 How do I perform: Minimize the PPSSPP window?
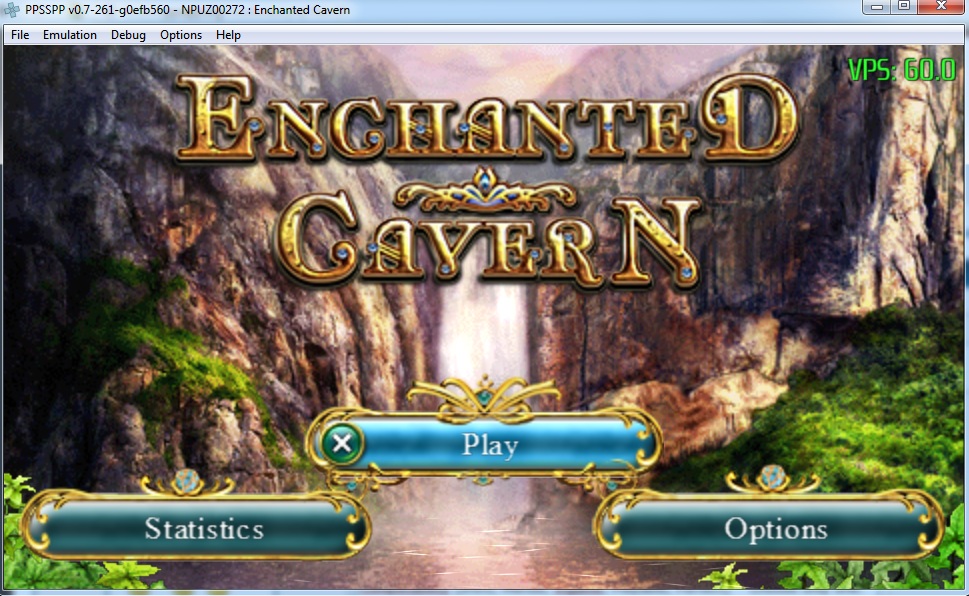(878, 6)
